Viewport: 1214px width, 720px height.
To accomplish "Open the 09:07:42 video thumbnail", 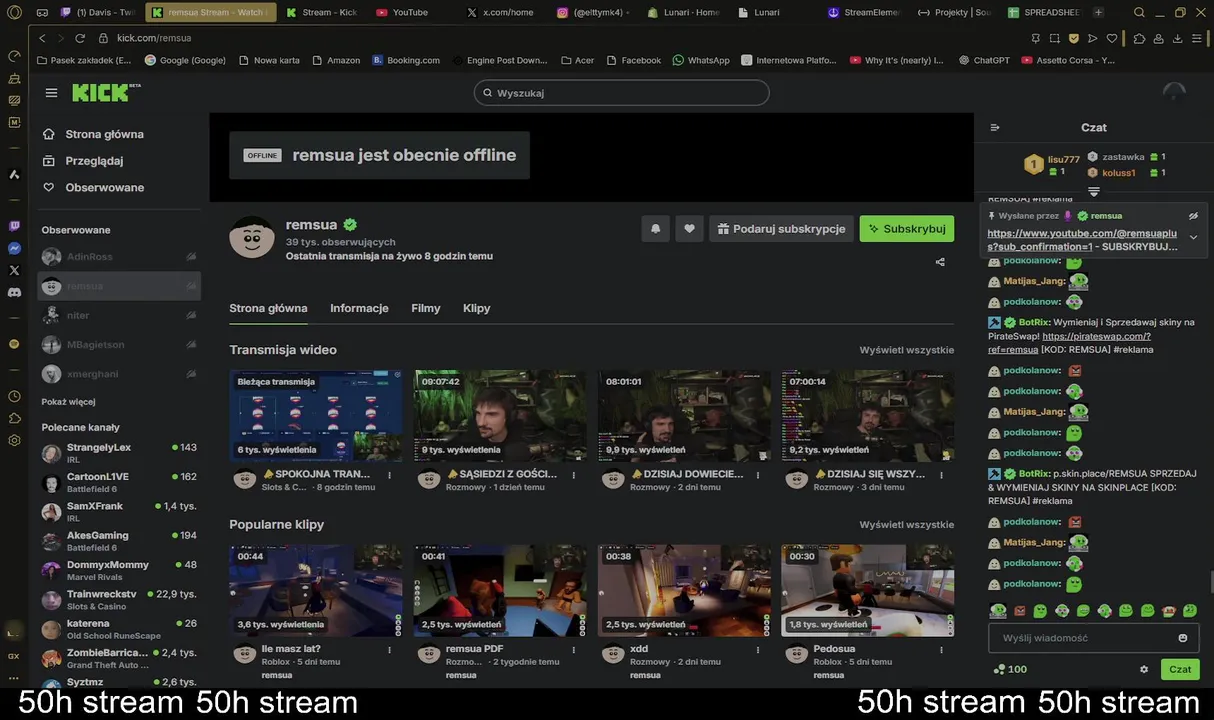I will pyautogui.click(x=500, y=416).
